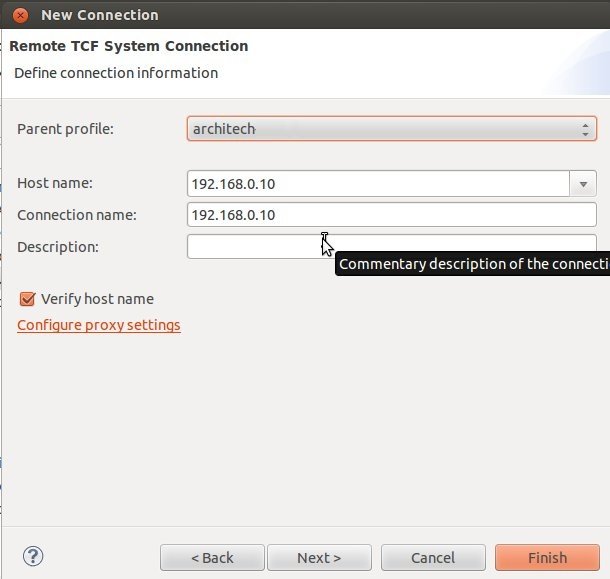
Task: Click the New Connection title bar
Action: 305,15
